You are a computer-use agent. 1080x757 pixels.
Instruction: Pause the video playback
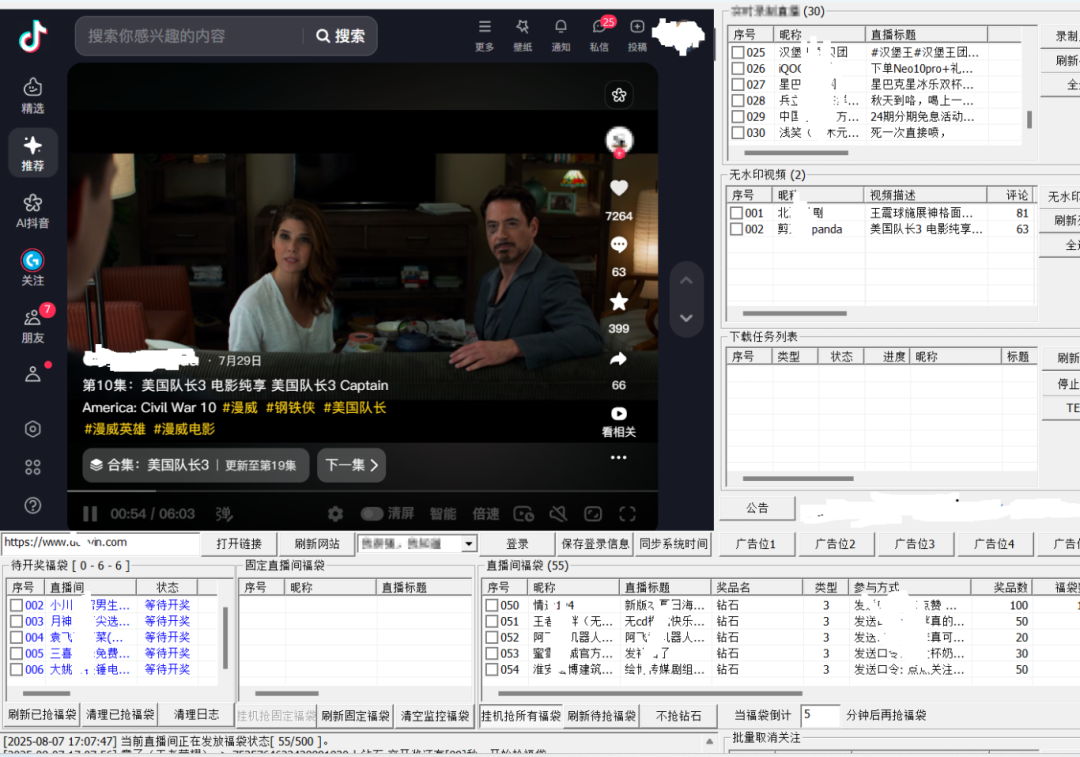click(x=90, y=514)
